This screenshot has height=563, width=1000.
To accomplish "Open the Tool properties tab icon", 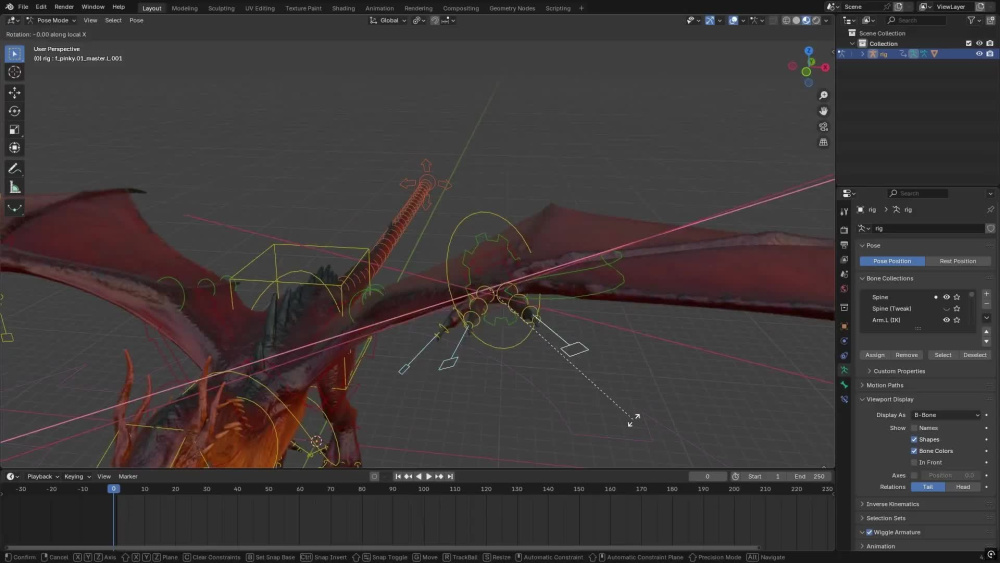I will pyautogui.click(x=844, y=211).
